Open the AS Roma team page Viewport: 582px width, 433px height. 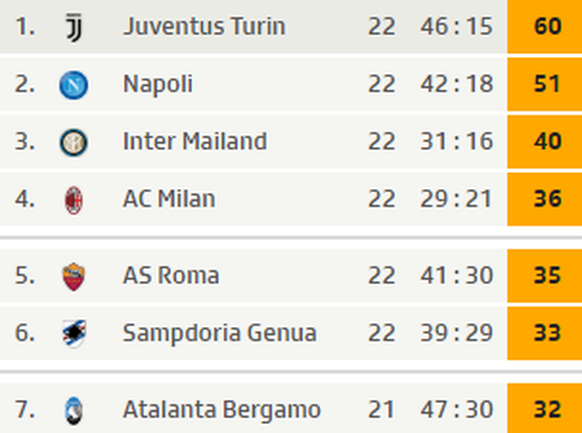pos(171,275)
